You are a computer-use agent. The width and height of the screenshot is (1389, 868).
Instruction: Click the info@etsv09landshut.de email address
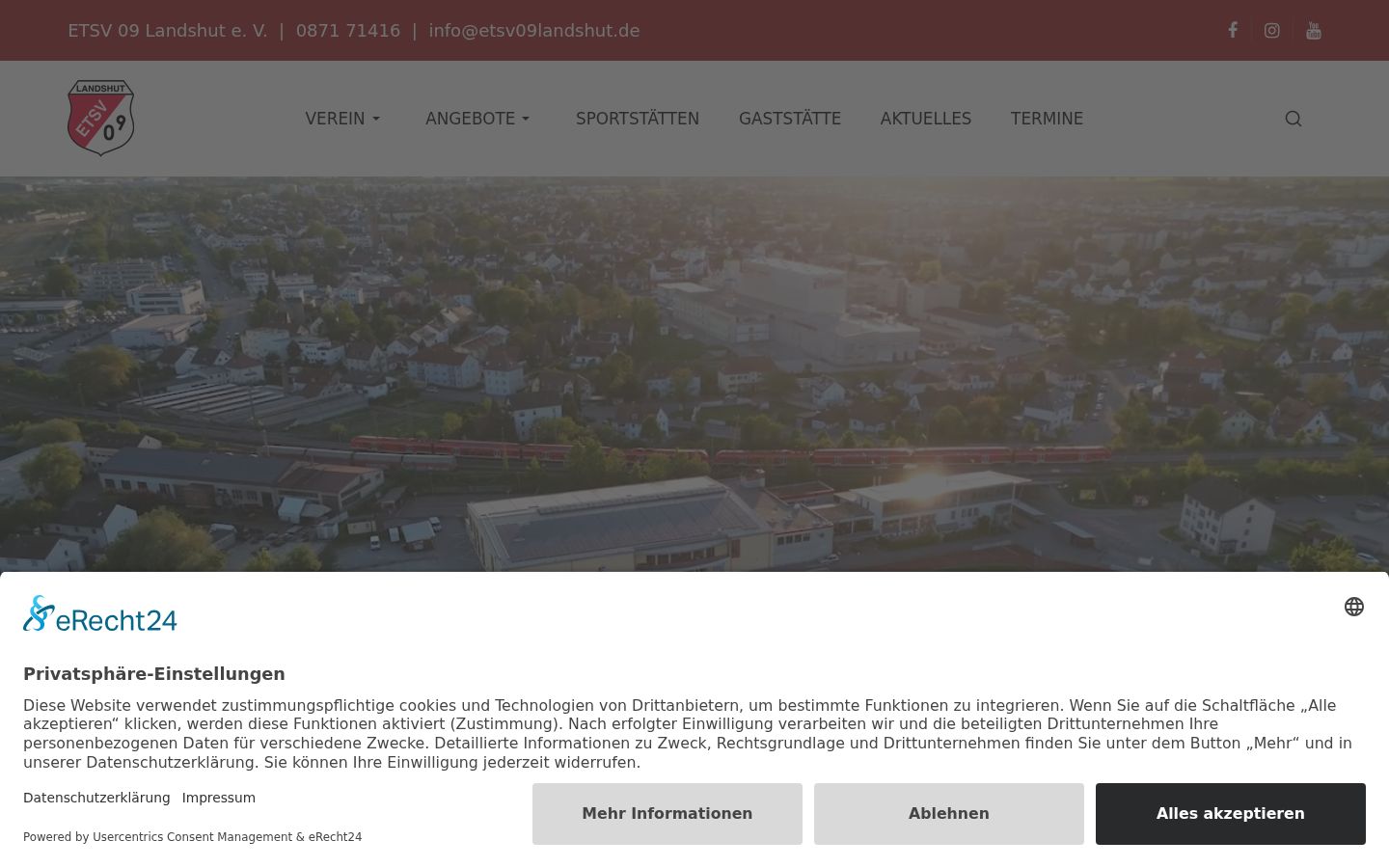pyautogui.click(x=534, y=31)
